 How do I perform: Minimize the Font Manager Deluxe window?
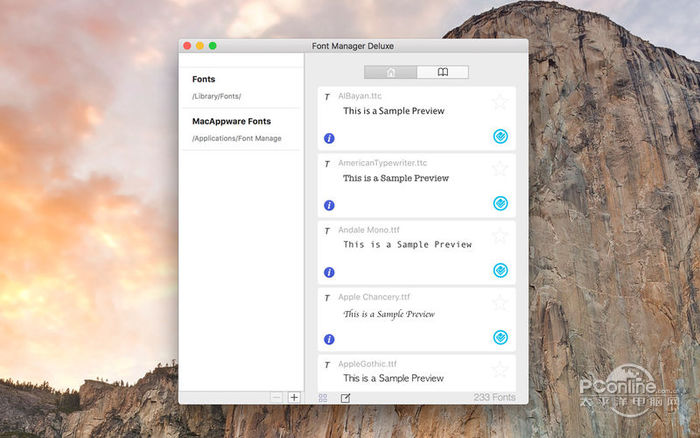pyautogui.click(x=200, y=46)
